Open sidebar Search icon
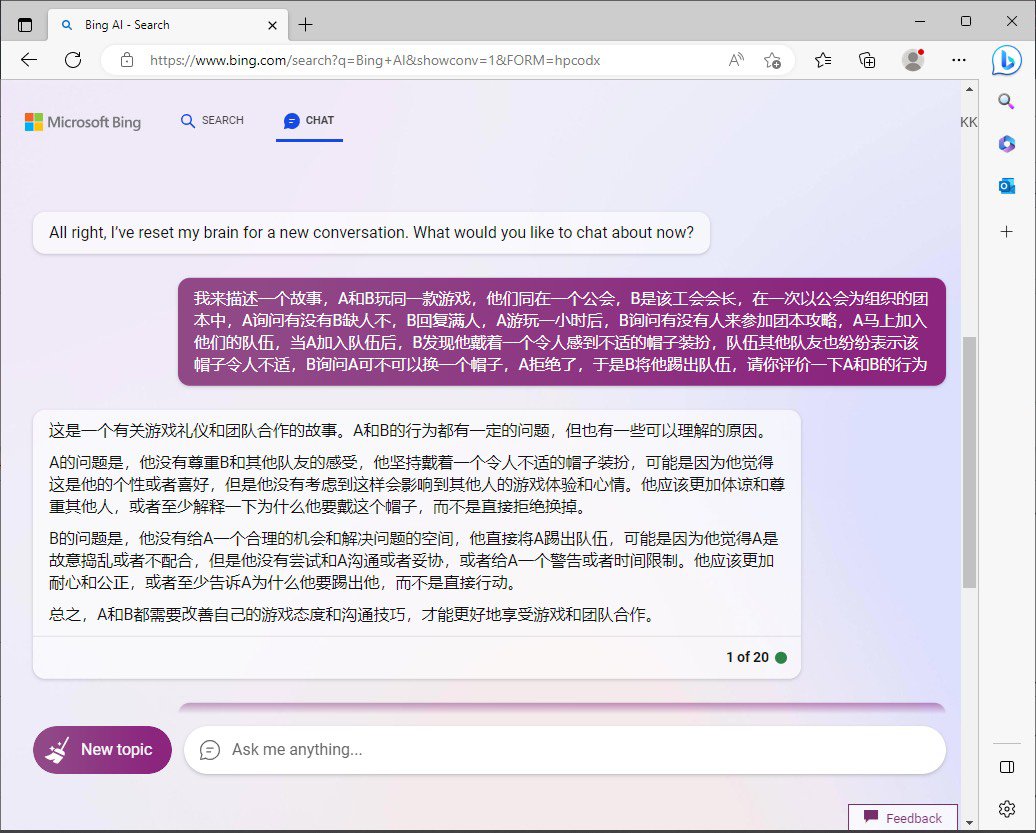The height and width of the screenshot is (833, 1036). [1006, 101]
